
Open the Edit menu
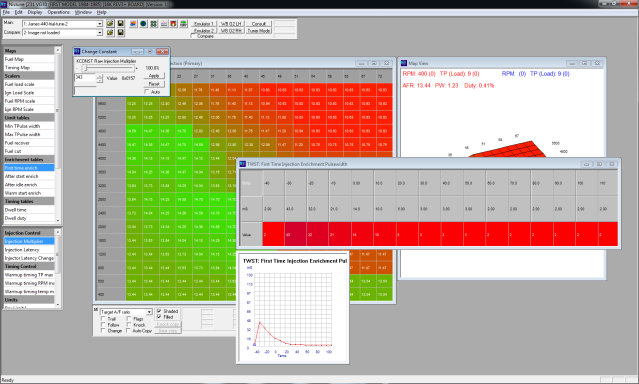click(19, 12)
